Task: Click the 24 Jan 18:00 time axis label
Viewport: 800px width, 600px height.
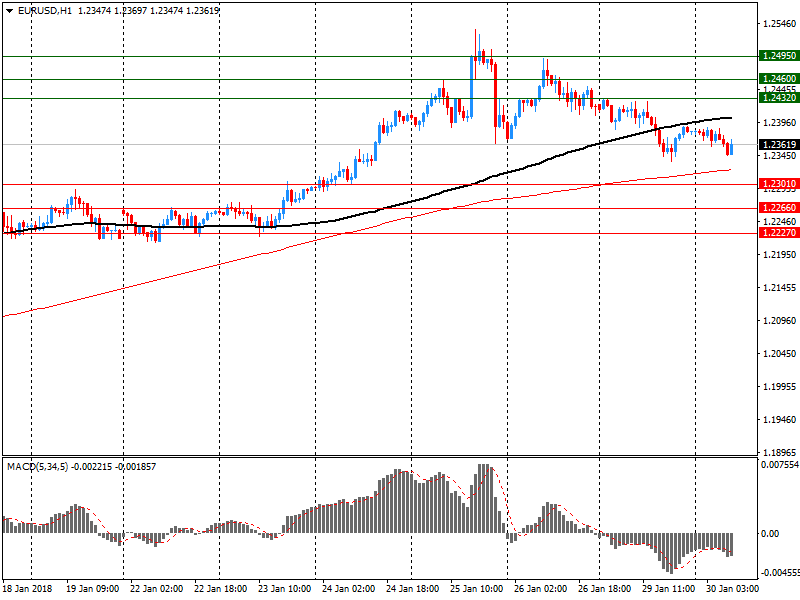Action: [413, 588]
